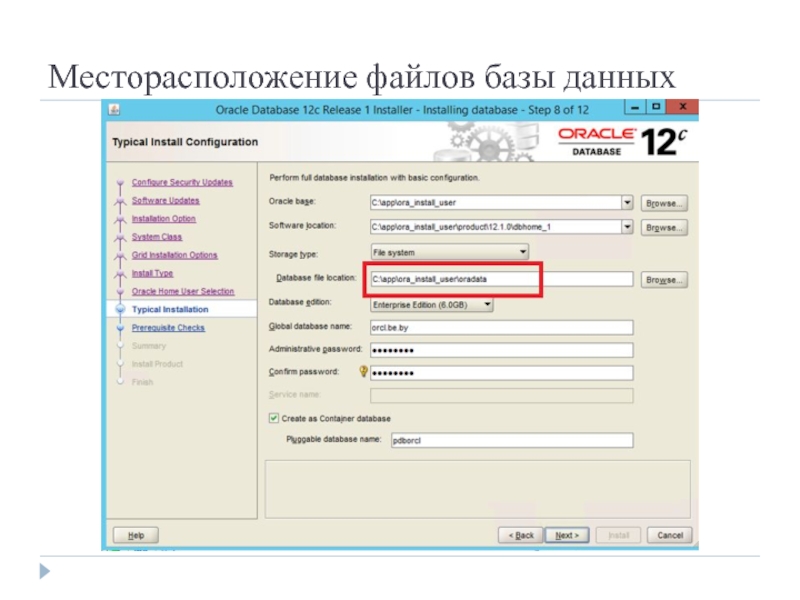This screenshot has width=800, height=600.
Task: Click the Pluggable database name field
Action: click(512, 440)
